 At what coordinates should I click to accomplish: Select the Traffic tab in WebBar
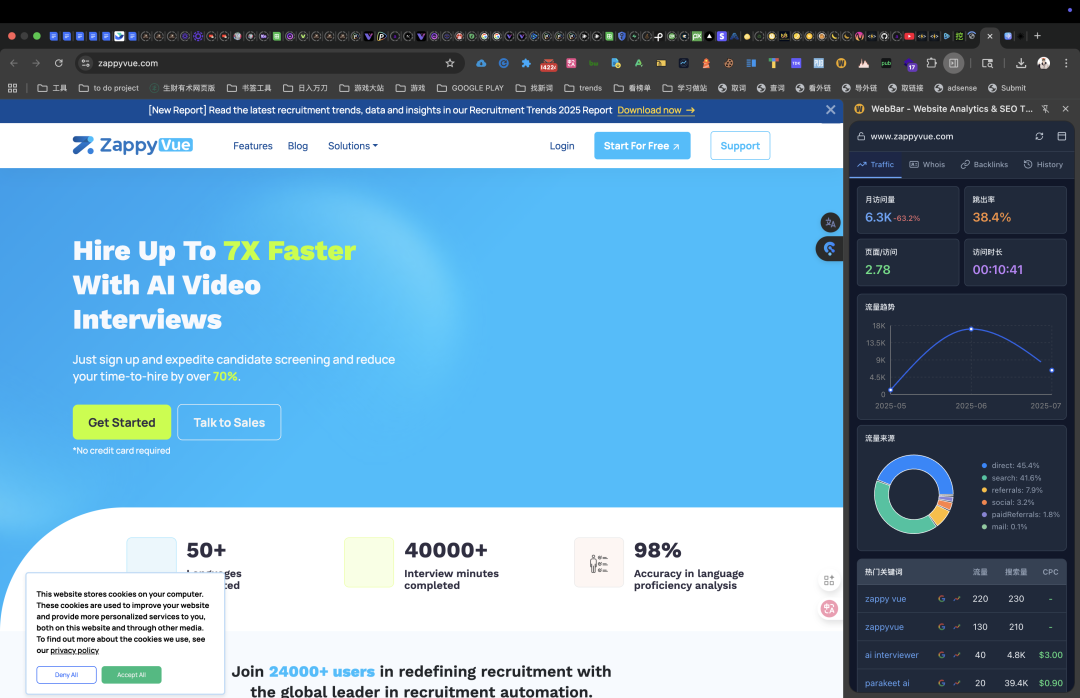click(875, 165)
